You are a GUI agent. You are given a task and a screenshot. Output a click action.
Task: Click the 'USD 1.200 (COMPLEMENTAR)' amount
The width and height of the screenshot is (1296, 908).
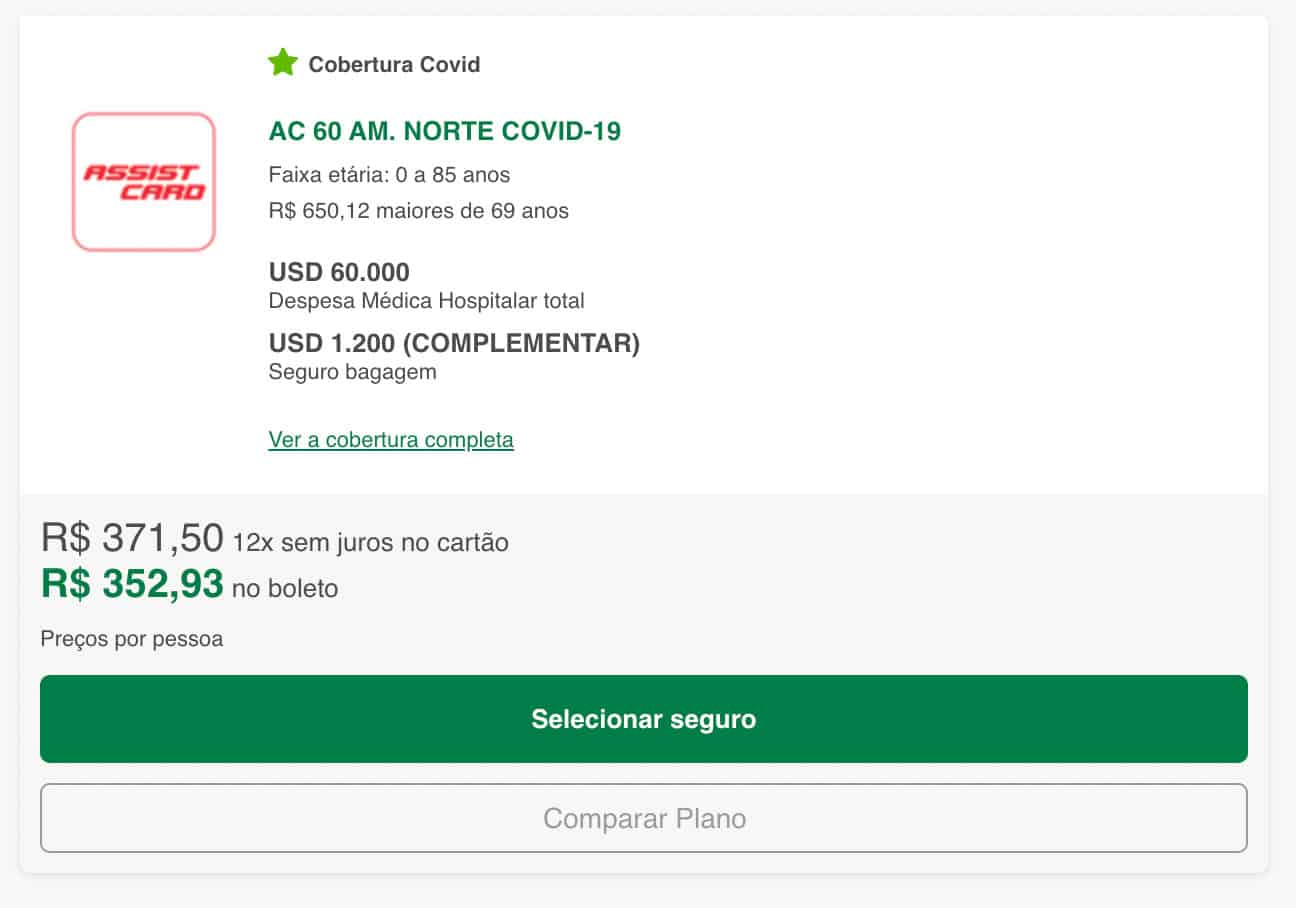pos(454,343)
